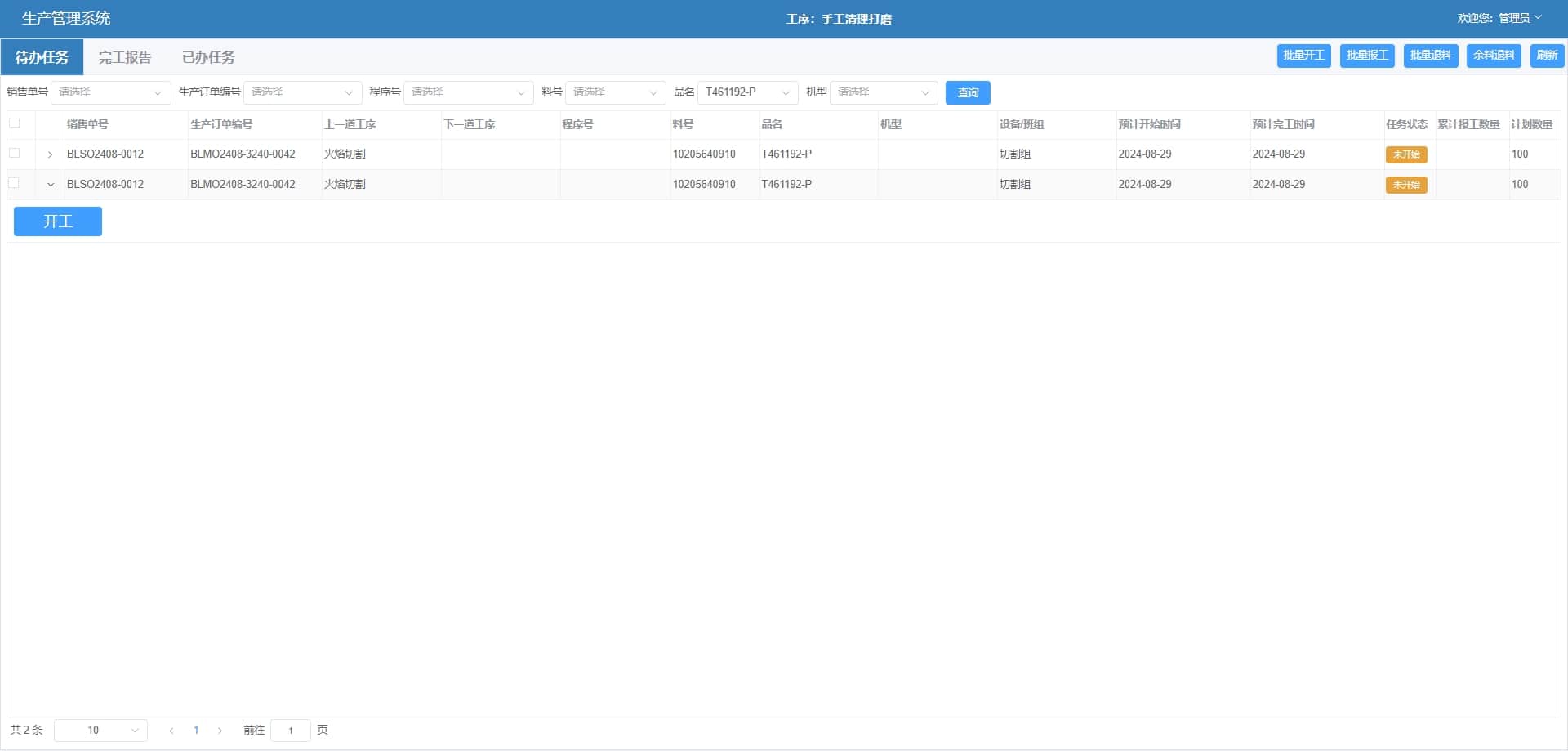This screenshot has width=1568, height=751.
Task: Run the search with 查询
Action: point(968,92)
